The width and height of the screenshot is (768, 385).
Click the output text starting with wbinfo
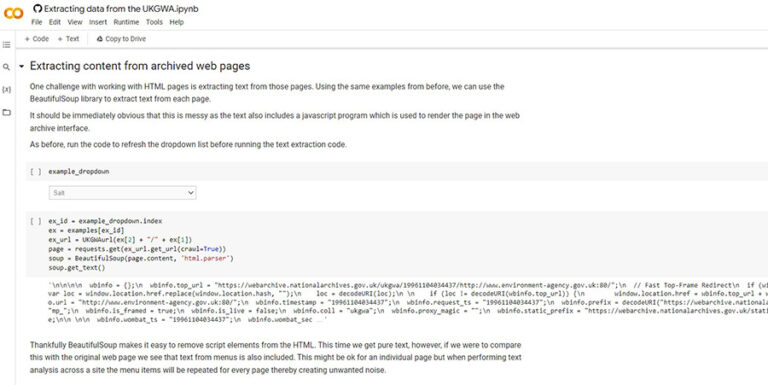tap(408, 302)
